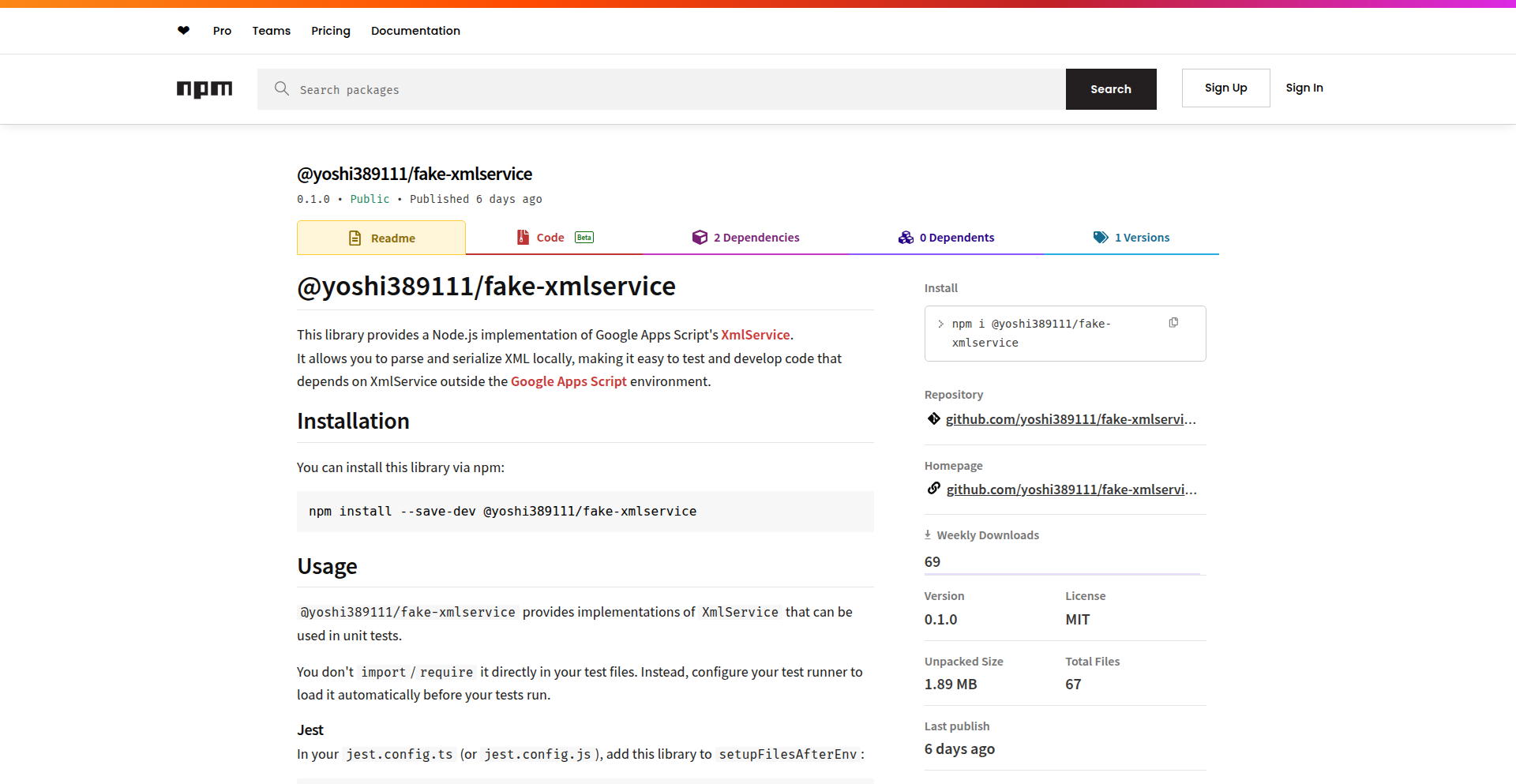Screen dimensions: 1516x784
Task: Click the weekly downloads value 69
Action: click(932, 562)
